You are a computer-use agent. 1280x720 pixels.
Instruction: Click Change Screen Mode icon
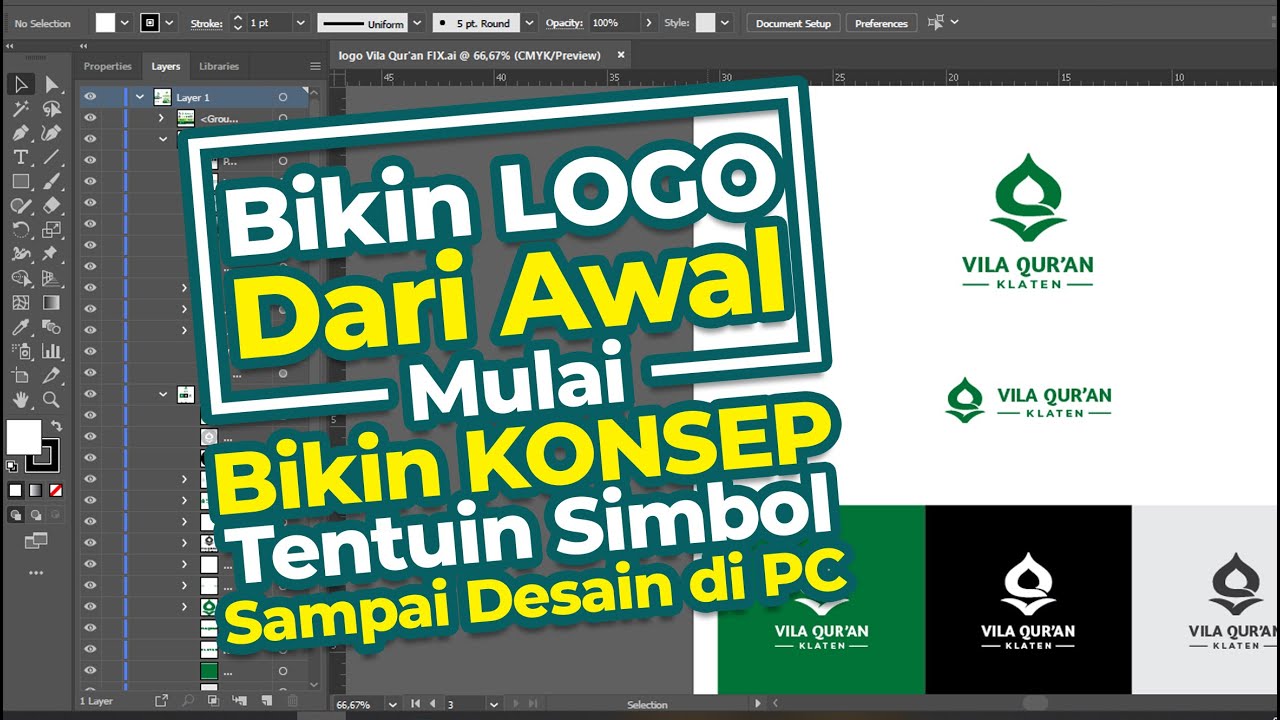[36, 541]
